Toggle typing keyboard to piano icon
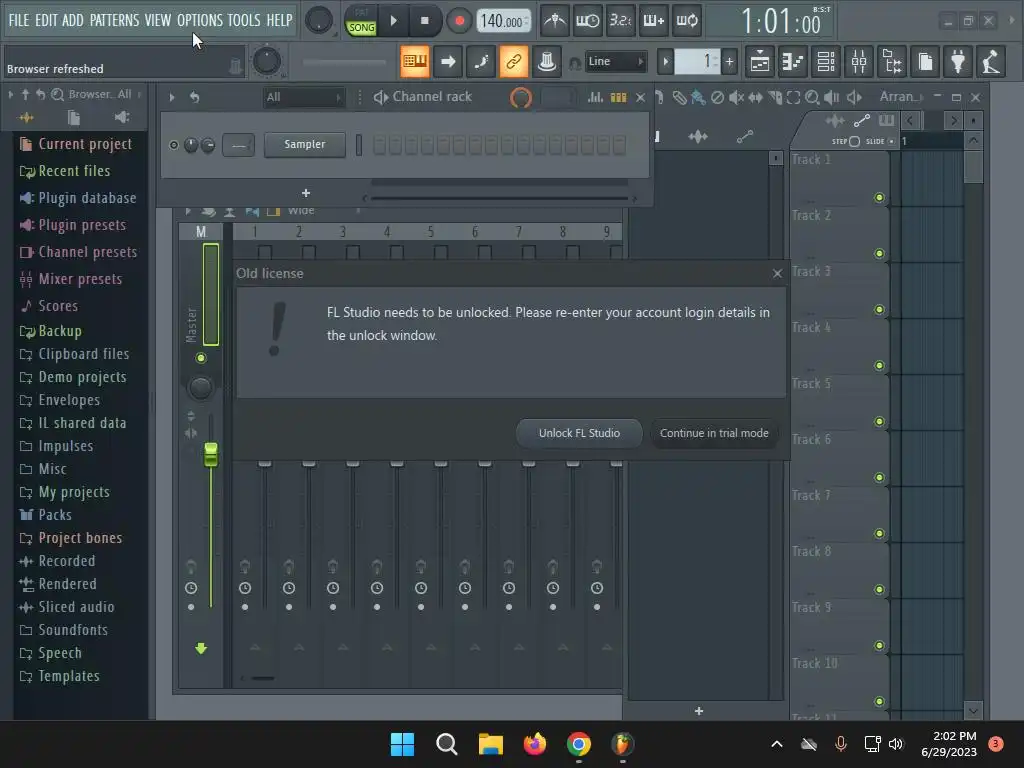 [415, 61]
